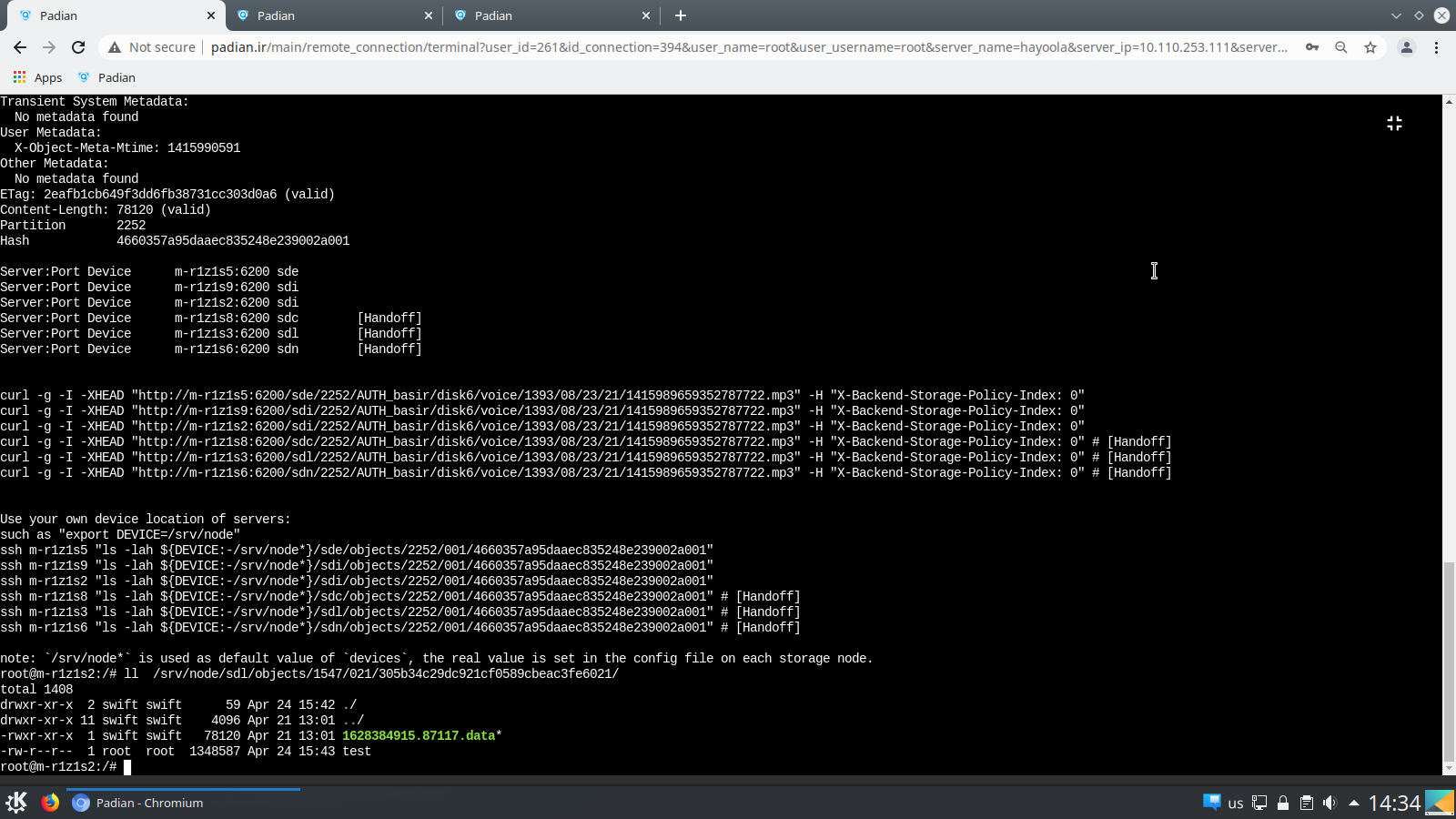
Task: Reload the Padian terminal page
Action: tap(78, 47)
